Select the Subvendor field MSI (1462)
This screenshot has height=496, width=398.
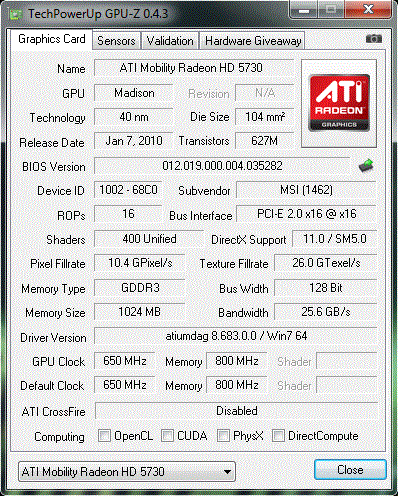click(x=306, y=190)
